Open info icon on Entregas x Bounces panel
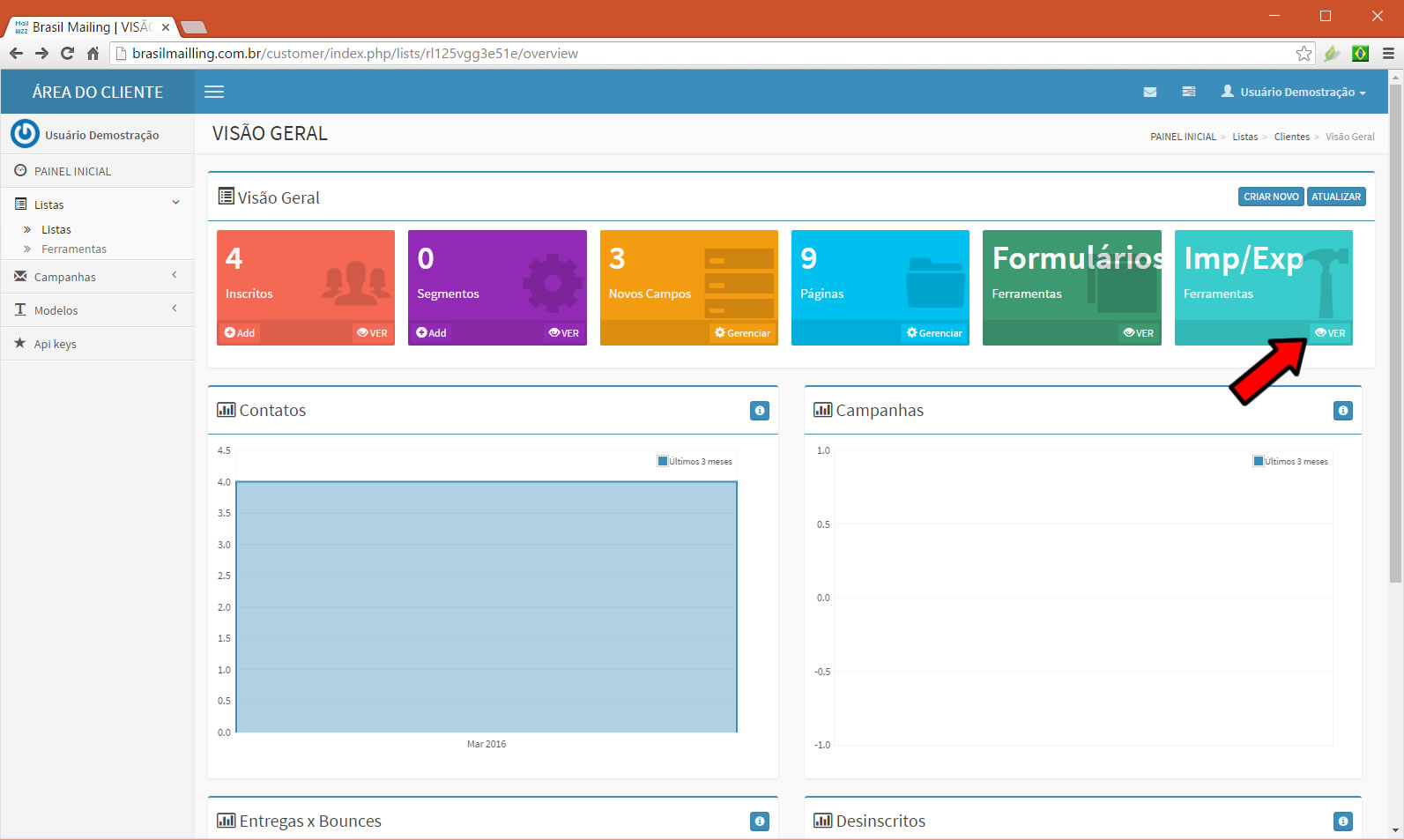Viewport: 1404px width, 840px height. coord(760,821)
